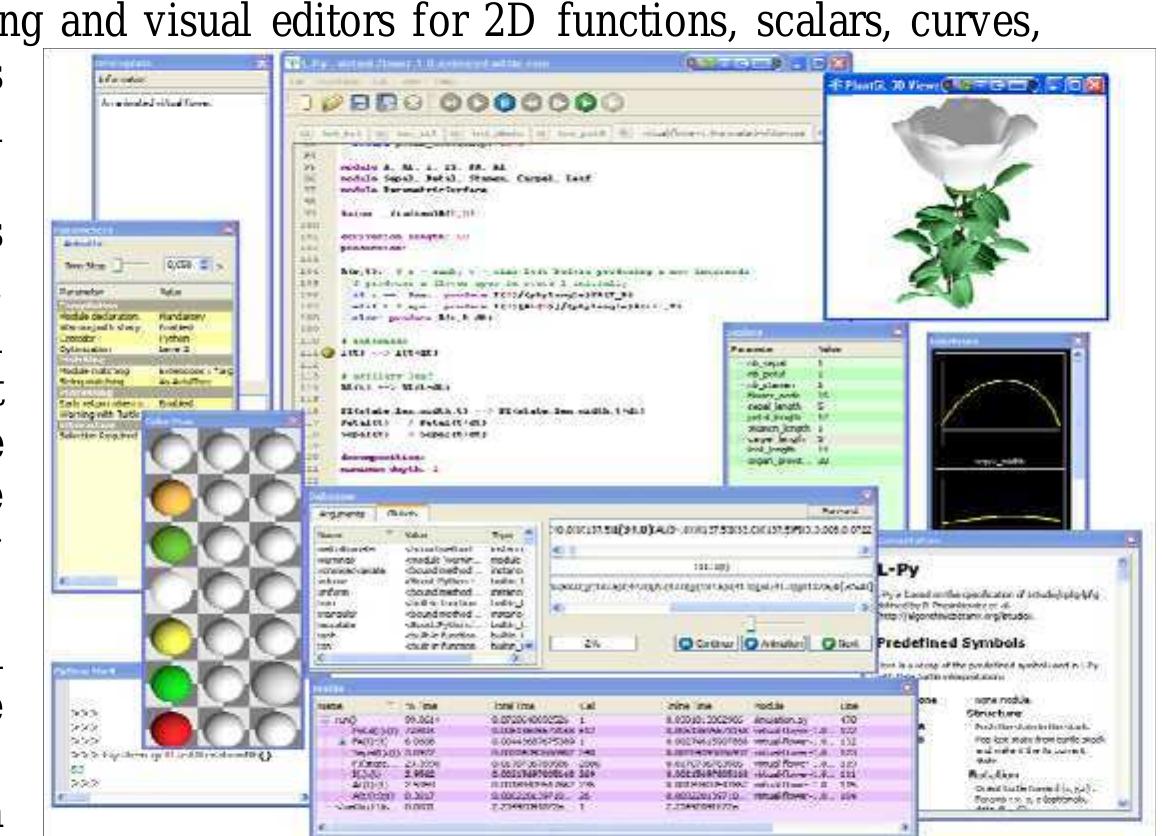
Task: Click the green play circle button
Action: pyautogui.click(x=586, y=102)
